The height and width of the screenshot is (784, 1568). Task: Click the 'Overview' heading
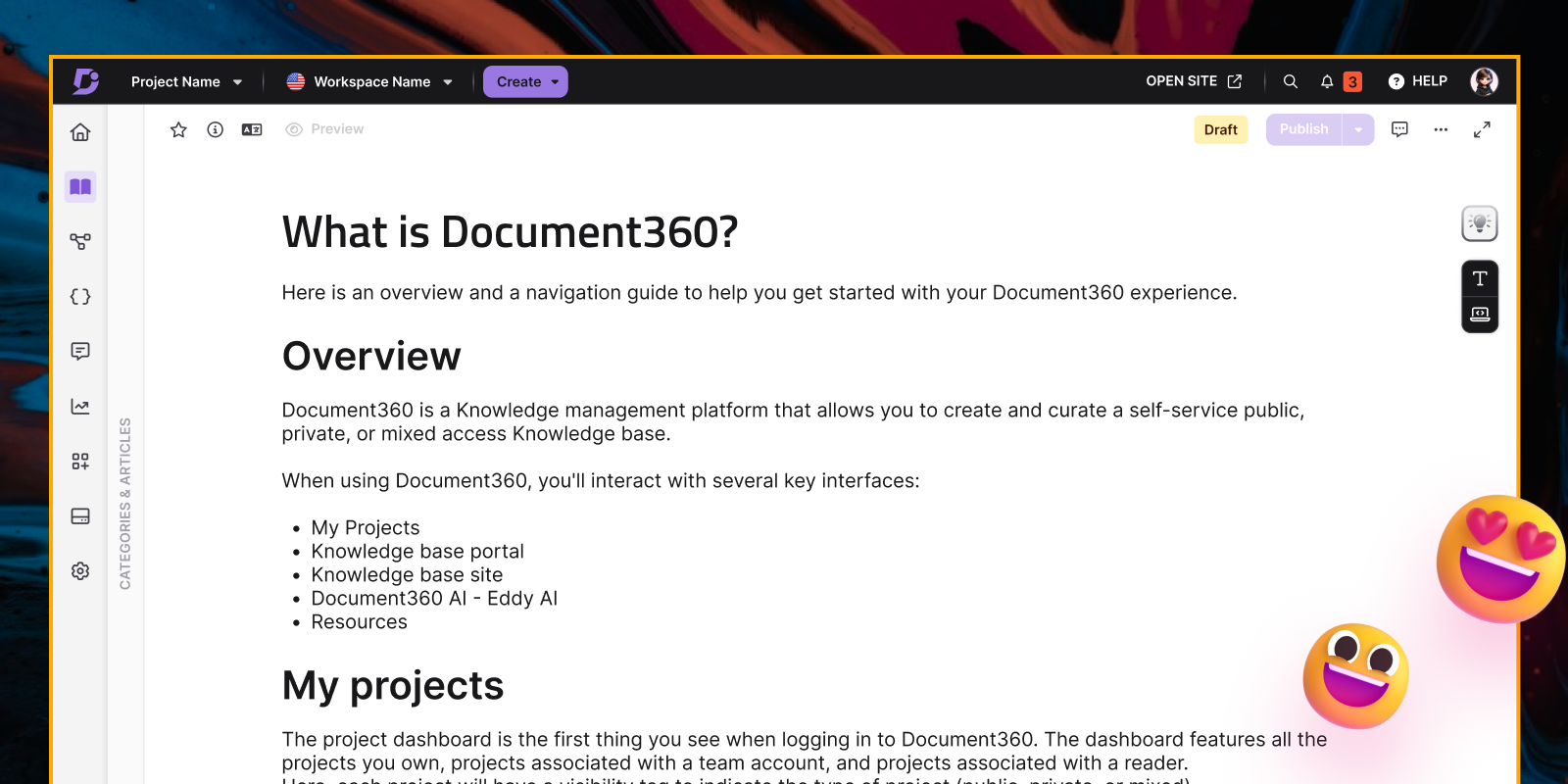[x=371, y=357]
